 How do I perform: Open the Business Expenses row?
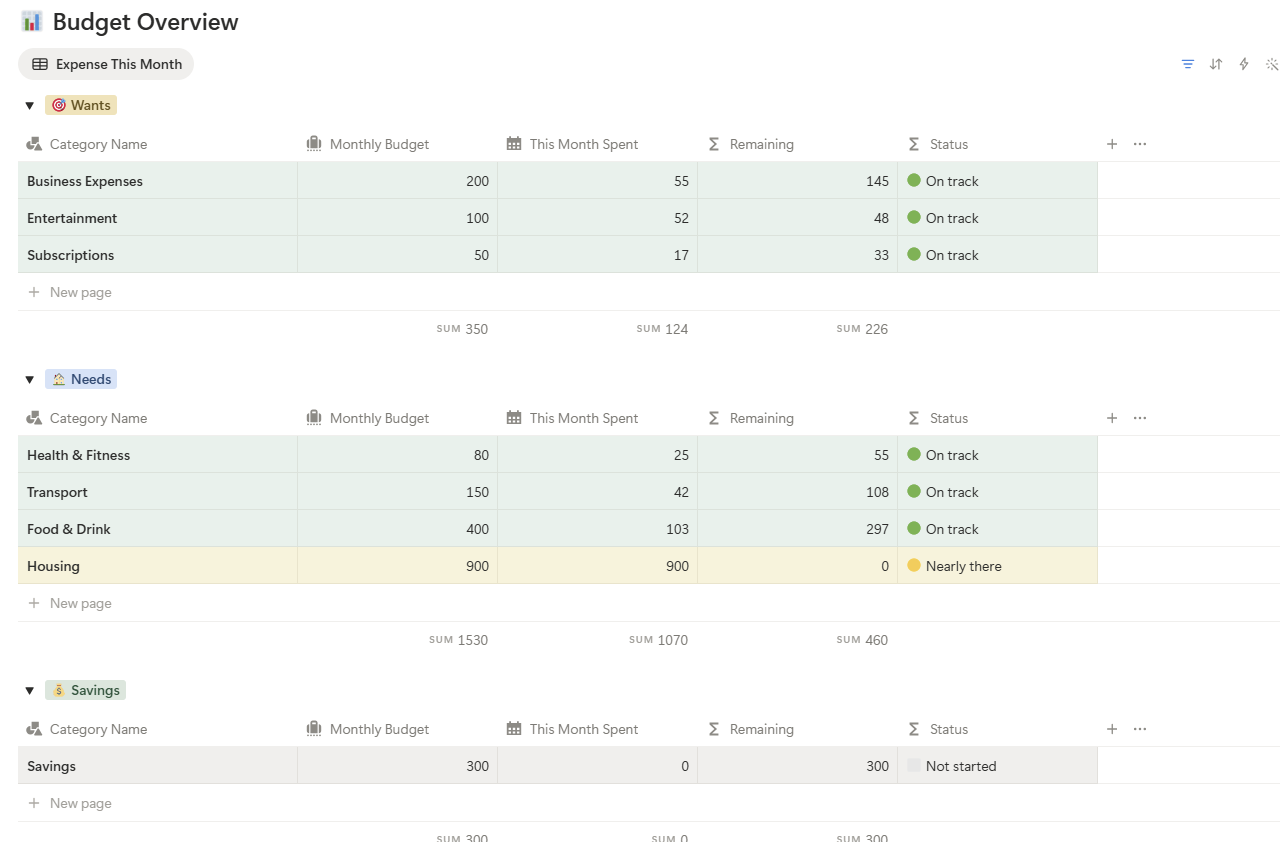(x=558, y=181)
